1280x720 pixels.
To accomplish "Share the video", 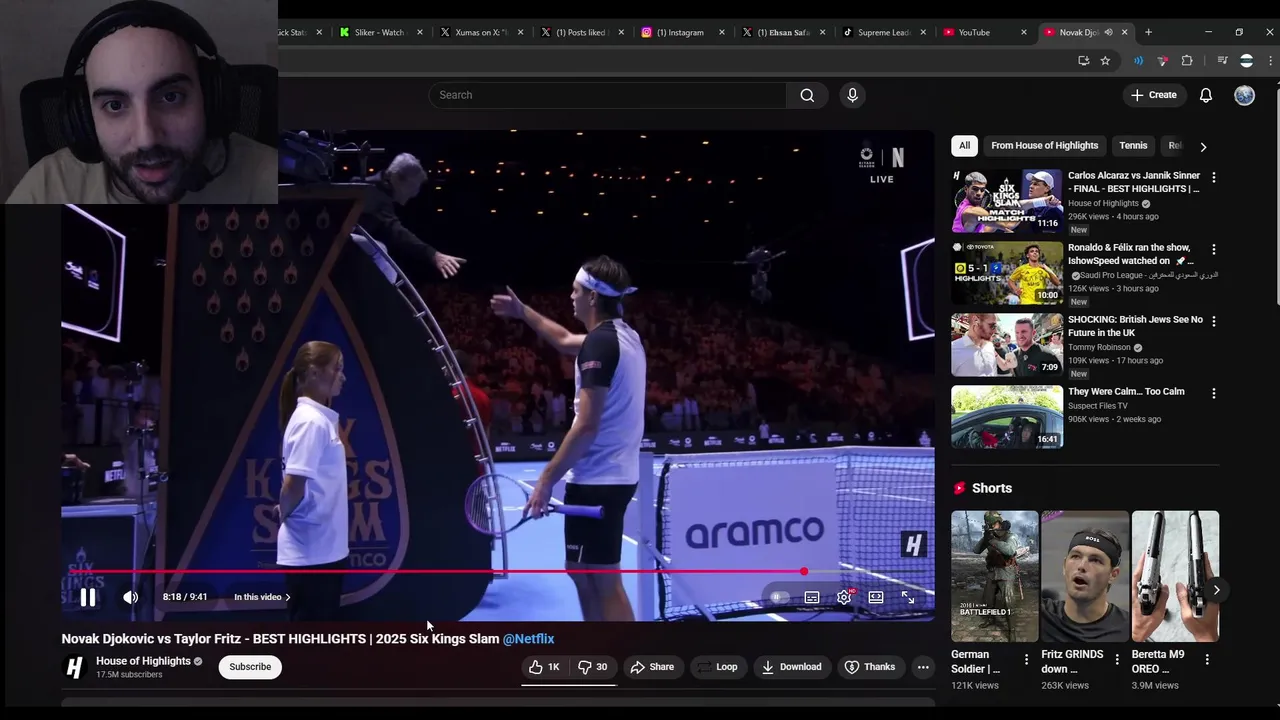I will click(651, 667).
